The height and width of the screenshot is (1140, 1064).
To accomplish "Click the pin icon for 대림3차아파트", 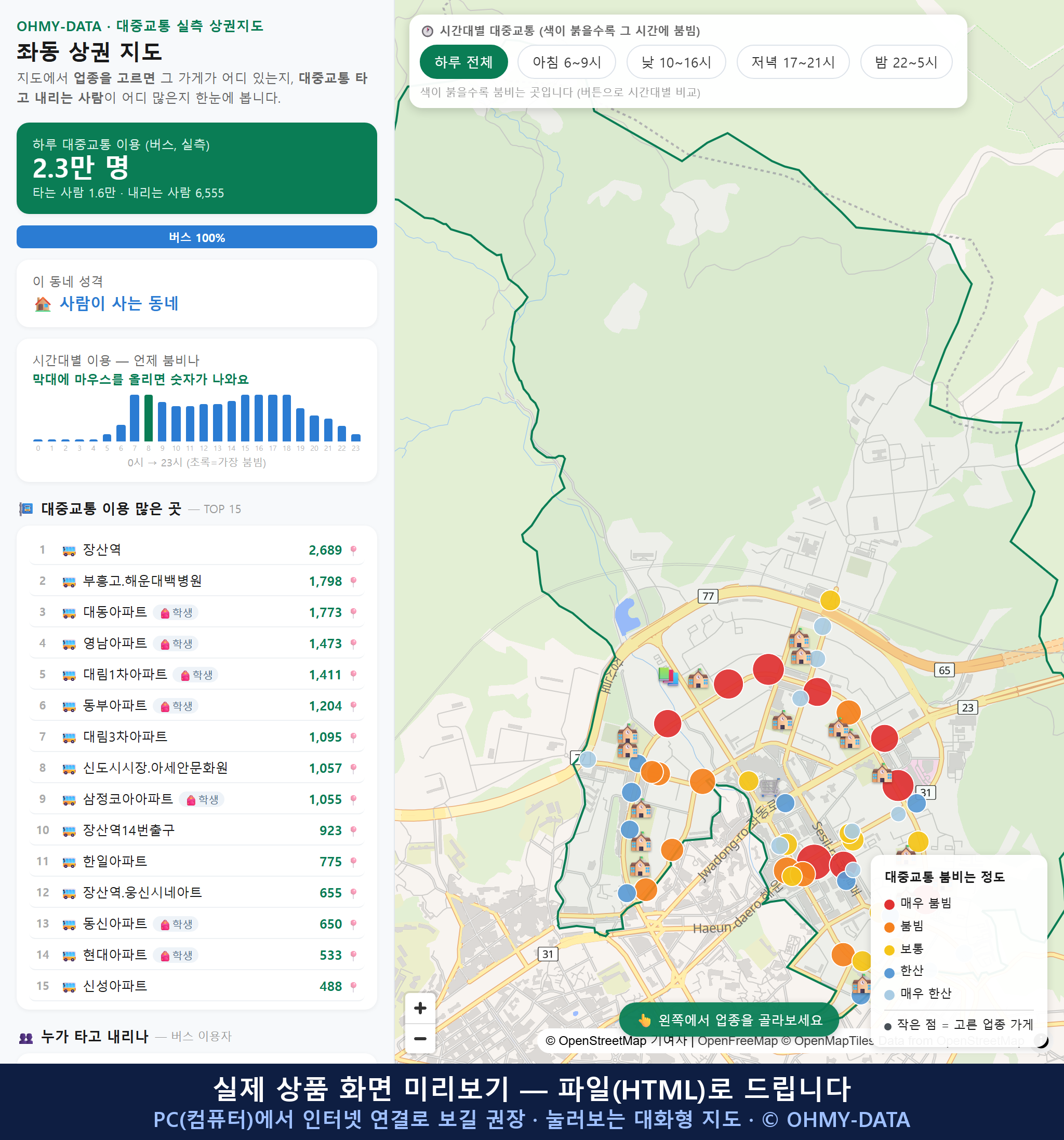I will pos(353,737).
